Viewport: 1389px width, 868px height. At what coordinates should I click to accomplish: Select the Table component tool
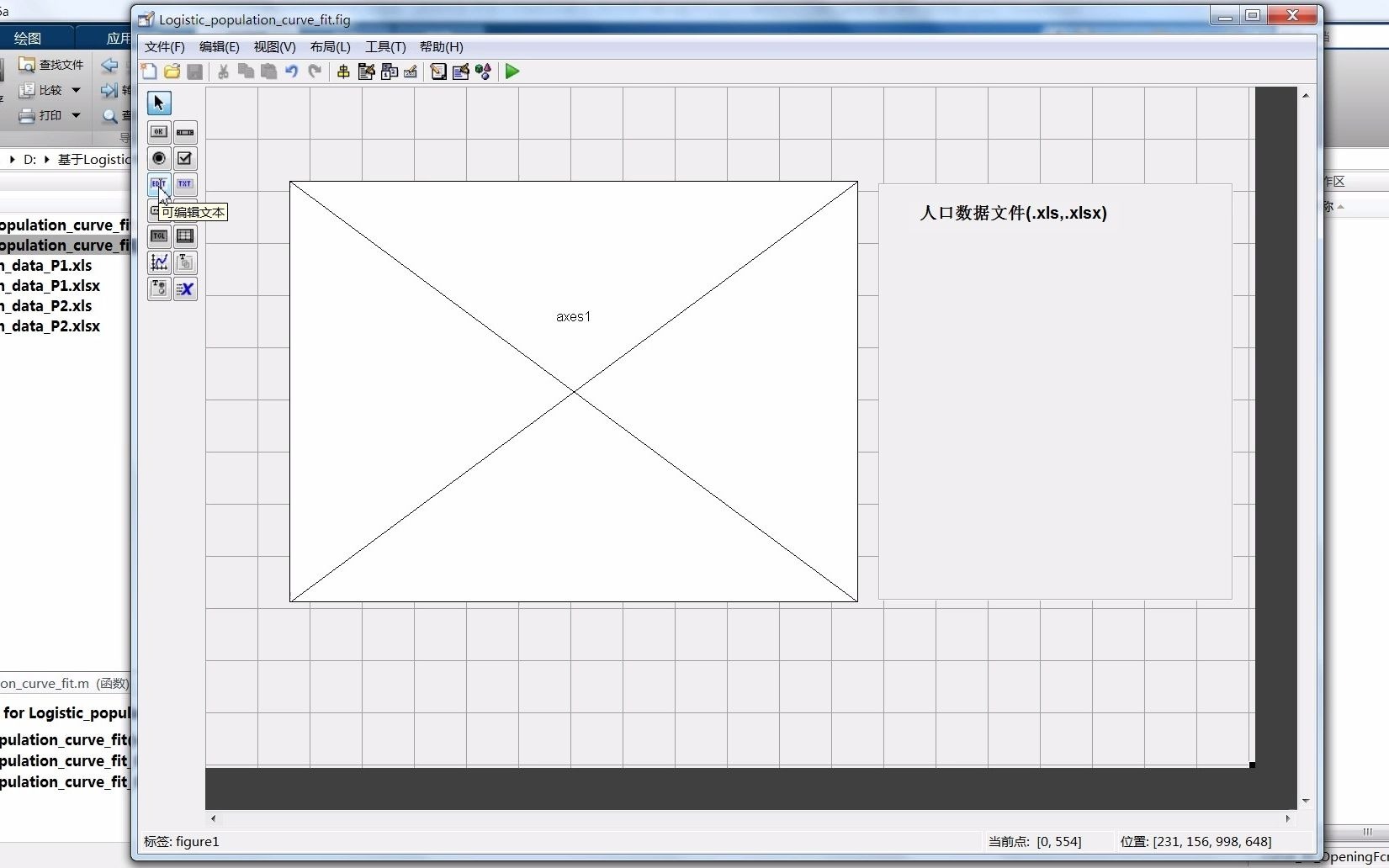tap(185, 236)
